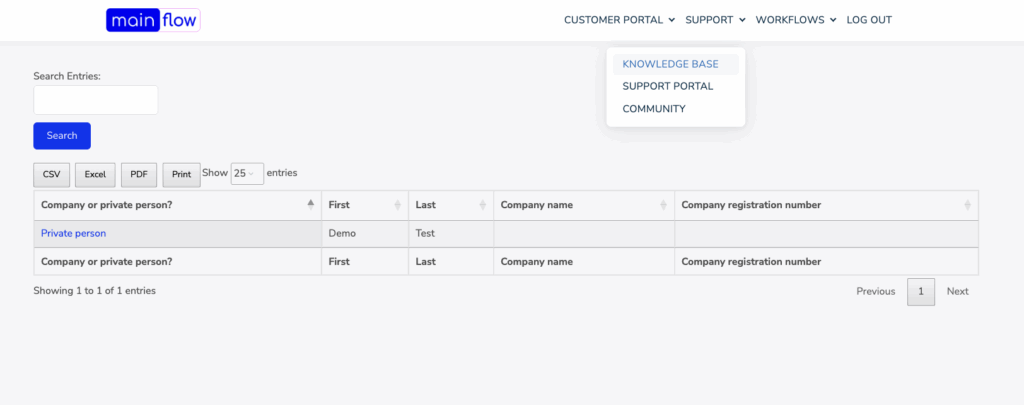Export table as CSV
The image size is (1024, 405).
52,174
